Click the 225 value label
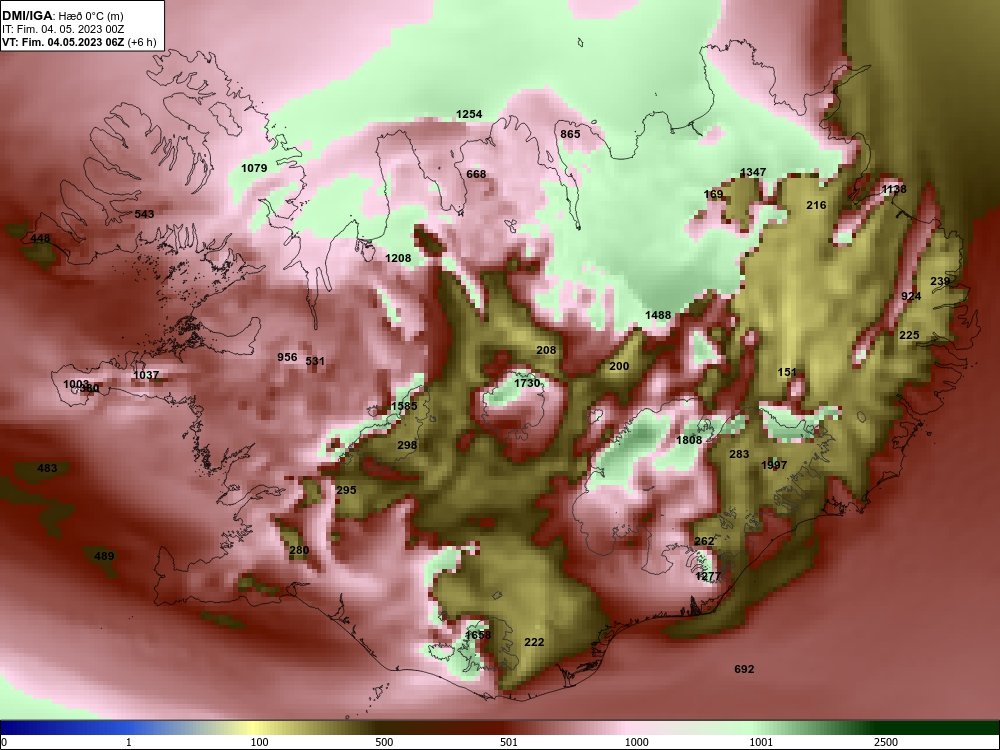Viewport: 1000px width, 750px height. [909, 335]
